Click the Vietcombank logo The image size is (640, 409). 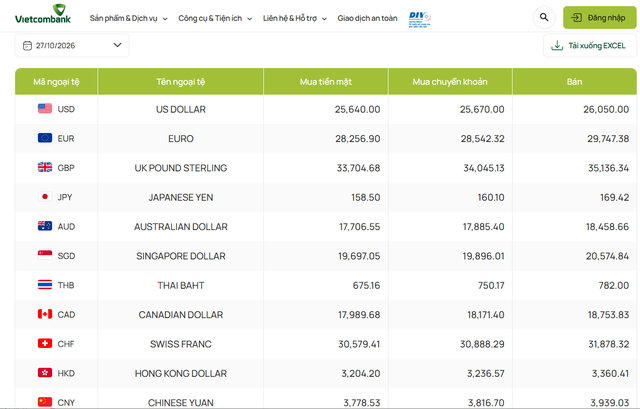tap(43, 14)
